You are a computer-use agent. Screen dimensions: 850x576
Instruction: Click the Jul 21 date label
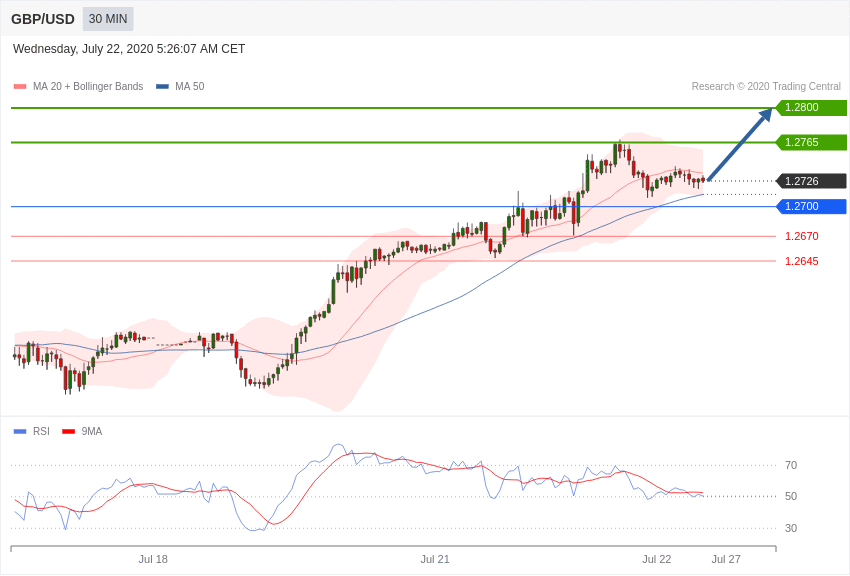435,559
